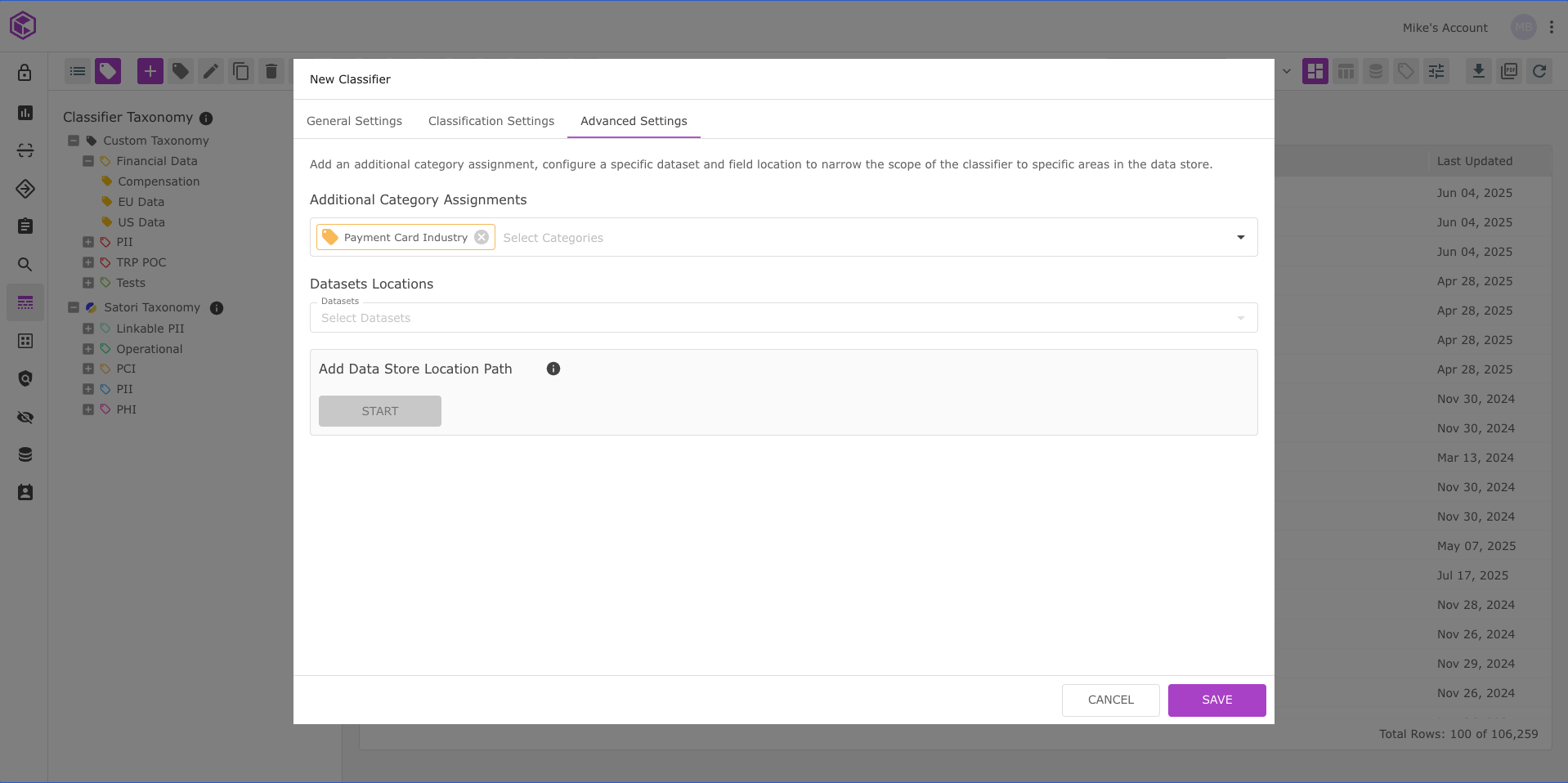Click the delete trash icon in toolbar
Viewport: 1568px width, 783px height.
(271, 72)
